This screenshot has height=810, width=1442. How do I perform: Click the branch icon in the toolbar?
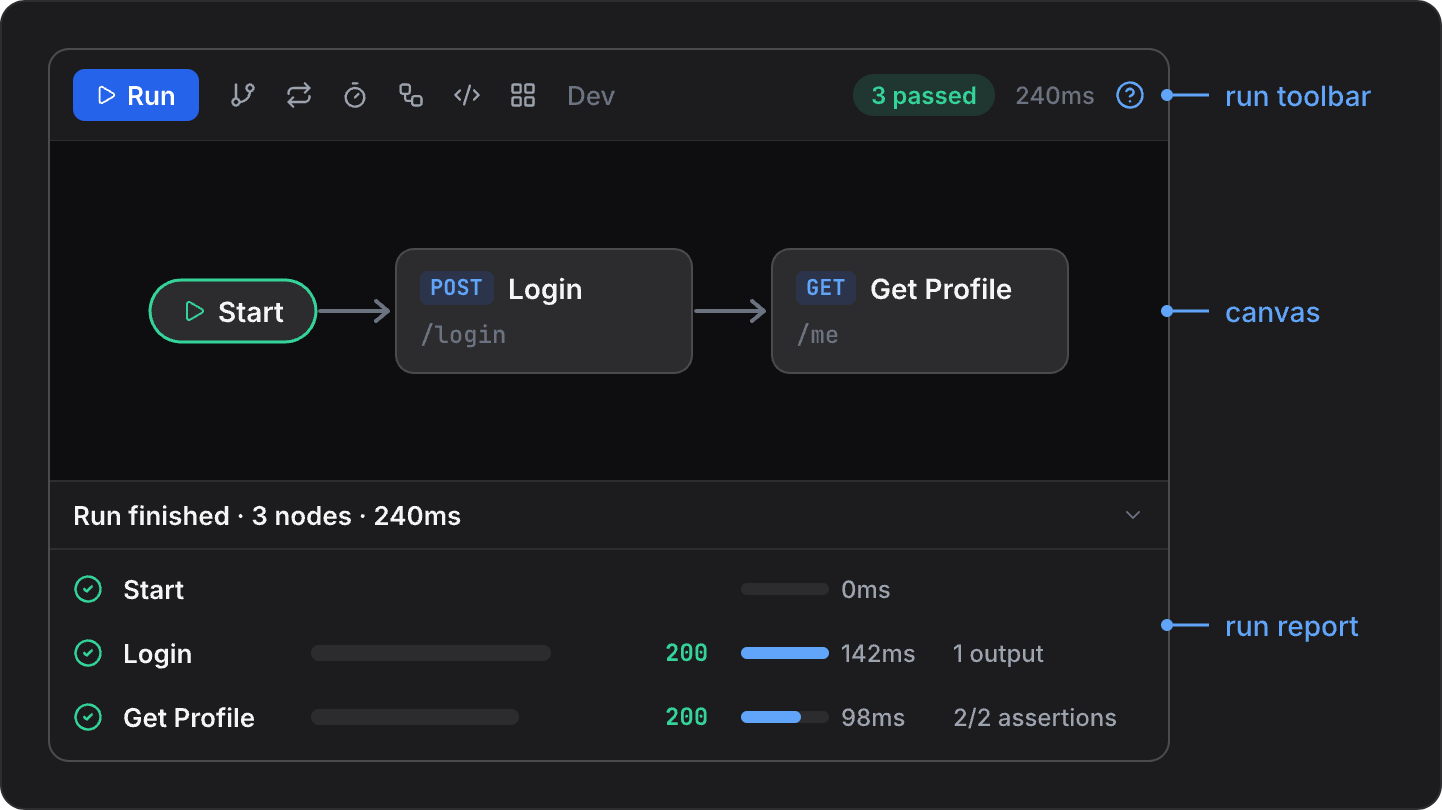coord(243,95)
